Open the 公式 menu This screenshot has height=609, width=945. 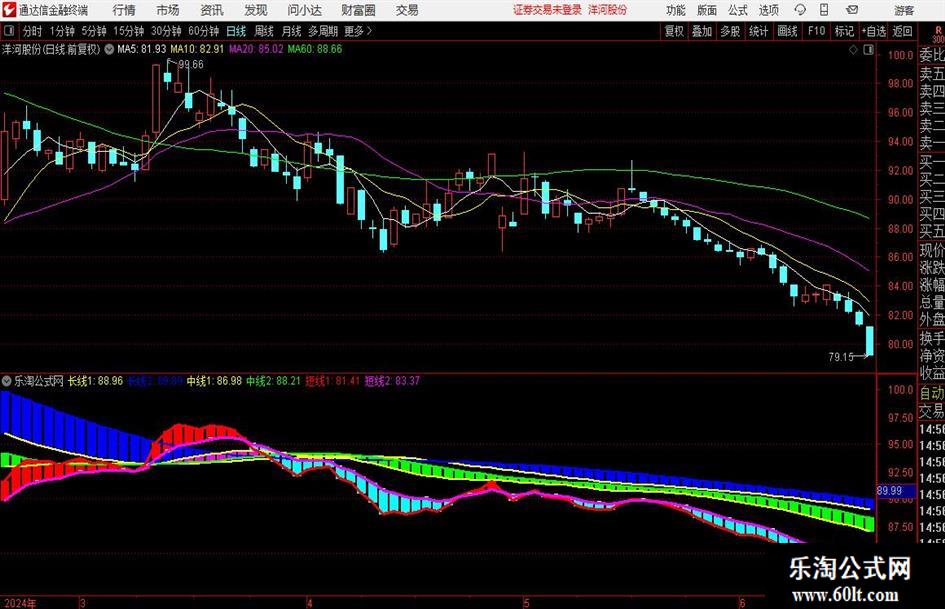[738, 10]
